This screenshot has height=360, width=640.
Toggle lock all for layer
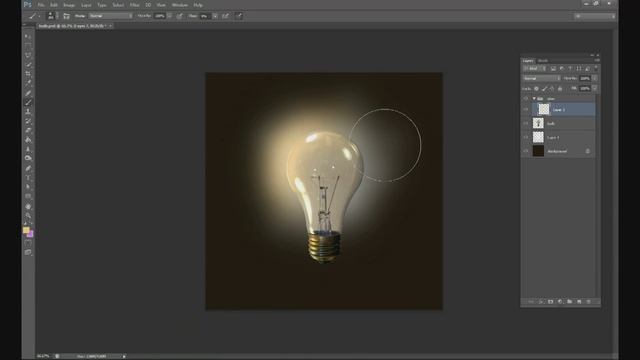click(560, 89)
